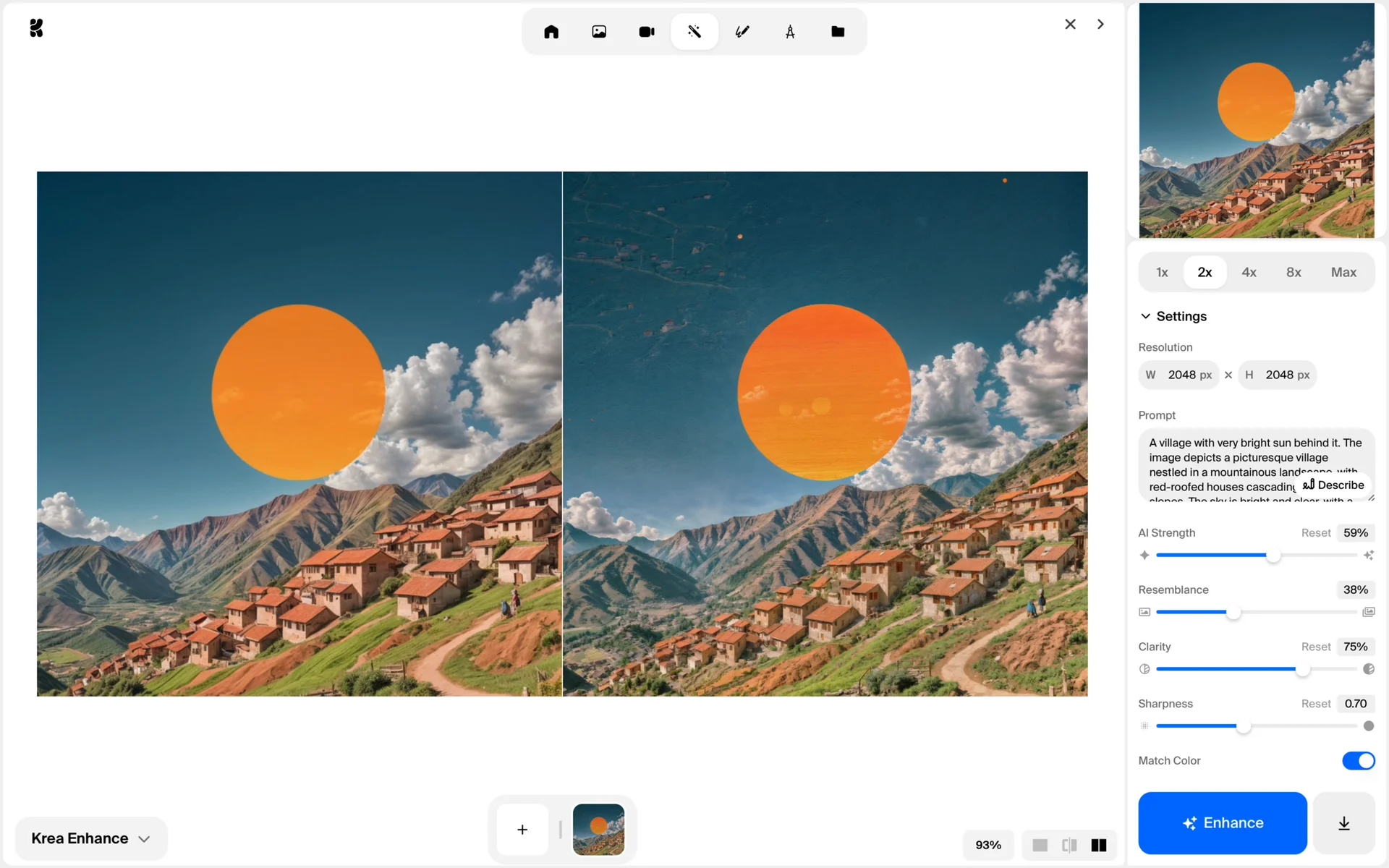Disable the Match Color switch

(x=1358, y=760)
